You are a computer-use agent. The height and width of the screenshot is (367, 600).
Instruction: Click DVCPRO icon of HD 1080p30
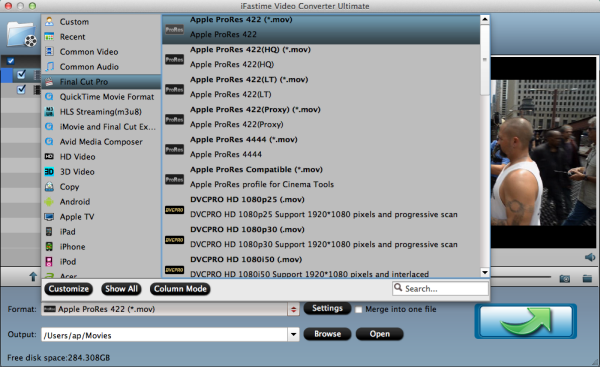pos(174,240)
